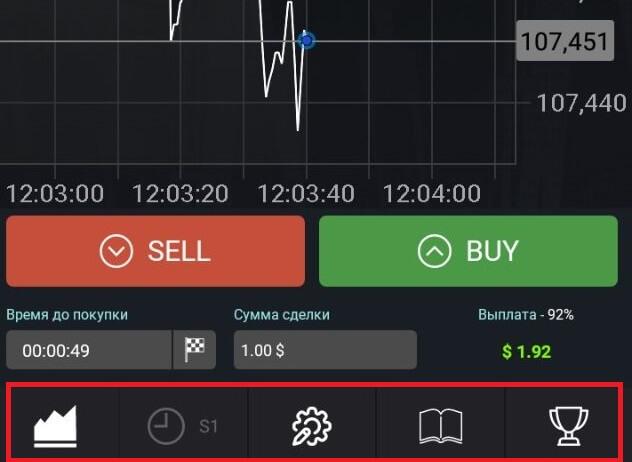Image resolution: width=632 pixels, height=462 pixels.
Task: Click the 12:03:40 time axis label
Action: click(x=306, y=192)
